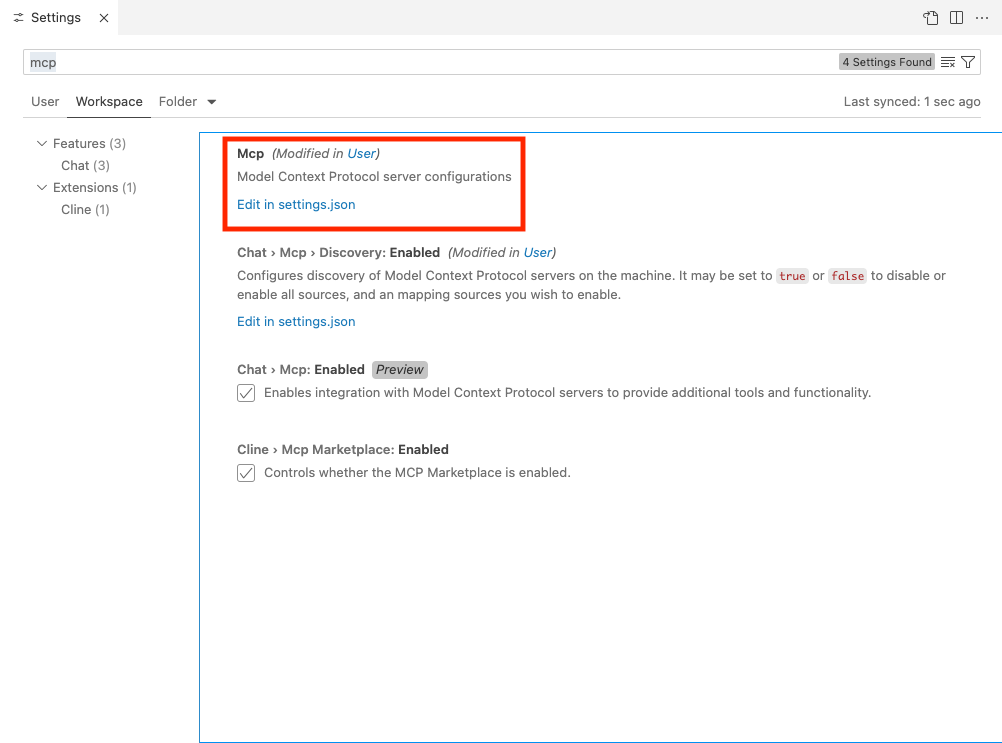Viewport: 1002px width, 743px height.
Task: Click the settings sliders icon on the tab
Action: [x=16, y=17]
